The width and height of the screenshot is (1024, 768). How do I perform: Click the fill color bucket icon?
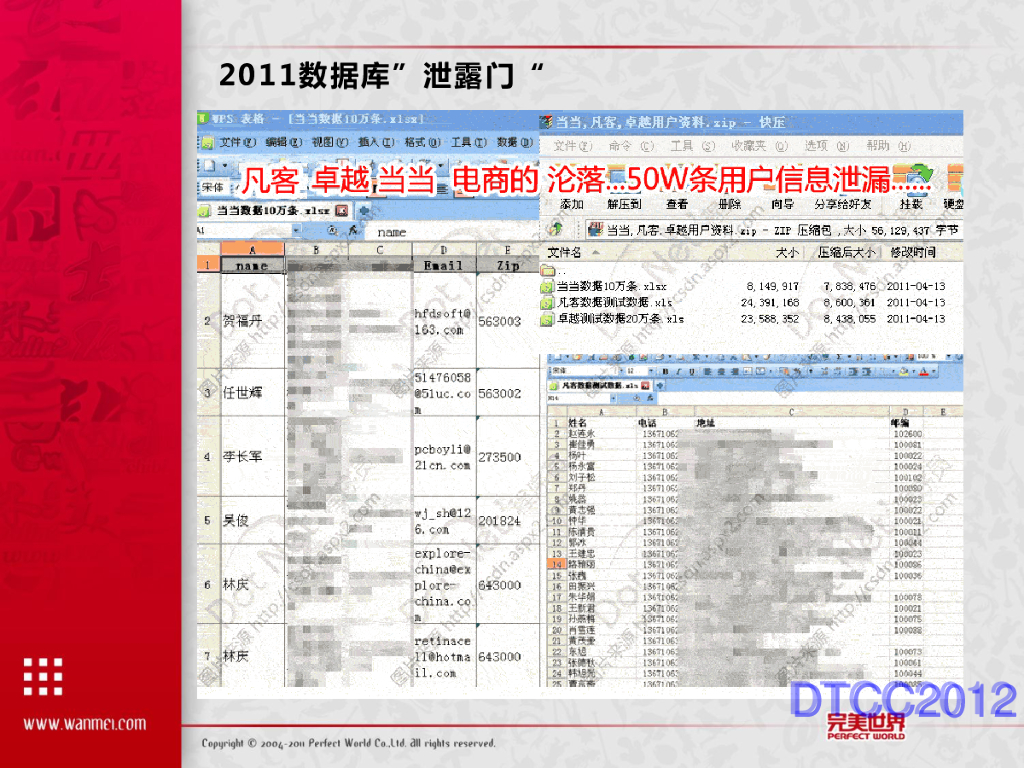pyautogui.click(x=903, y=372)
